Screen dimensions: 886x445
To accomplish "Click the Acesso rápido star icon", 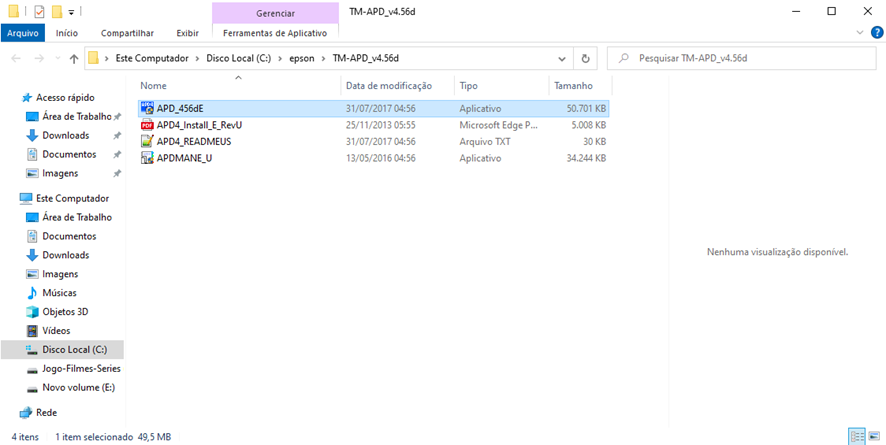I will click(27, 98).
